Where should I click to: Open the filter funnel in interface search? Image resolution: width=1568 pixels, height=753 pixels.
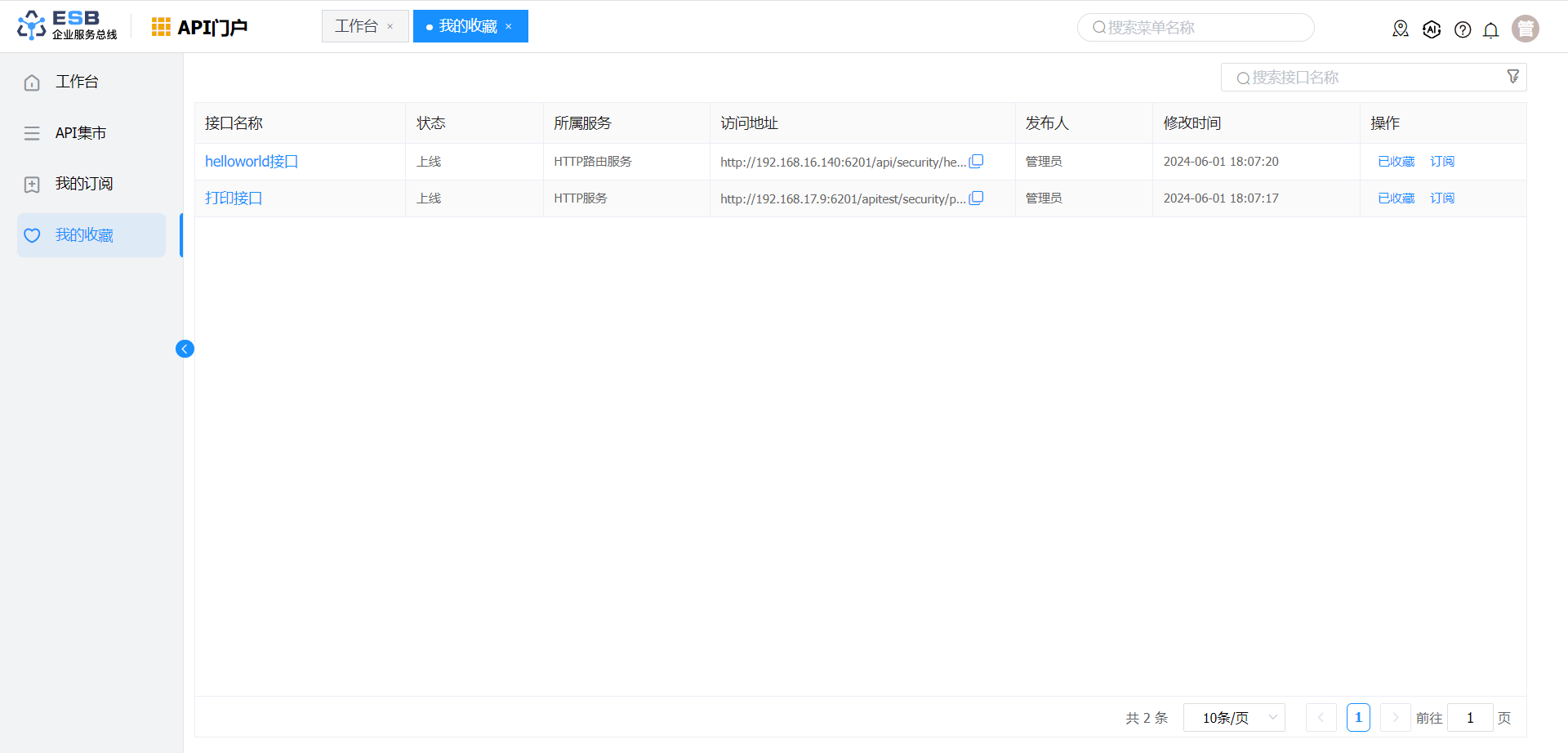(1512, 77)
